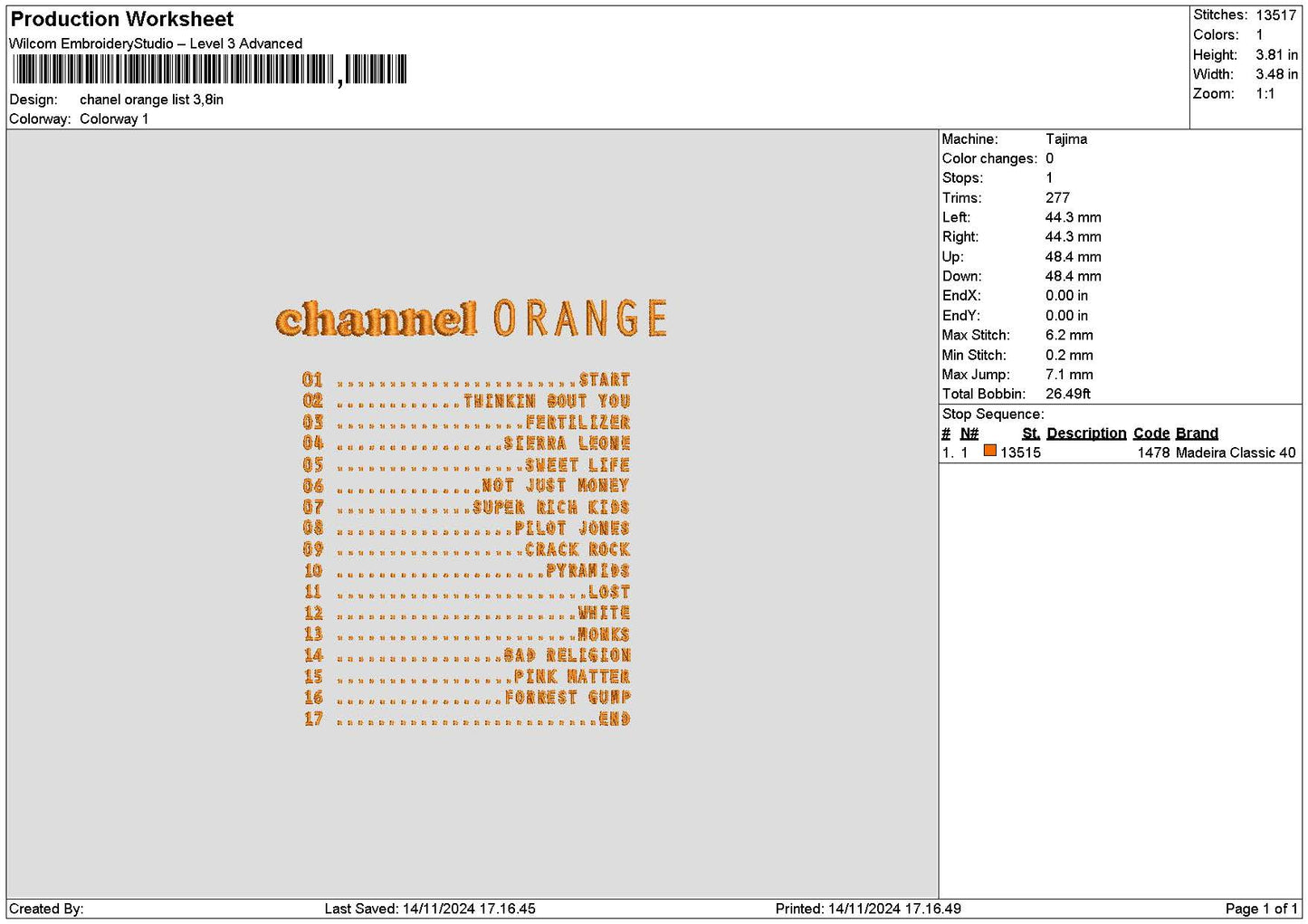Click thread code 1478

pos(1153,452)
